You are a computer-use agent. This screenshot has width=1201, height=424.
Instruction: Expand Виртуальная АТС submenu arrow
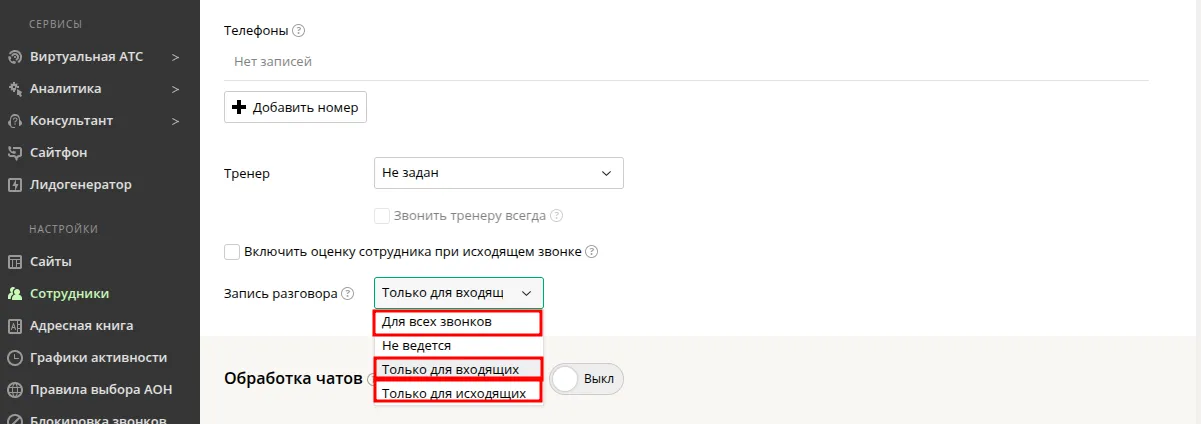point(175,57)
